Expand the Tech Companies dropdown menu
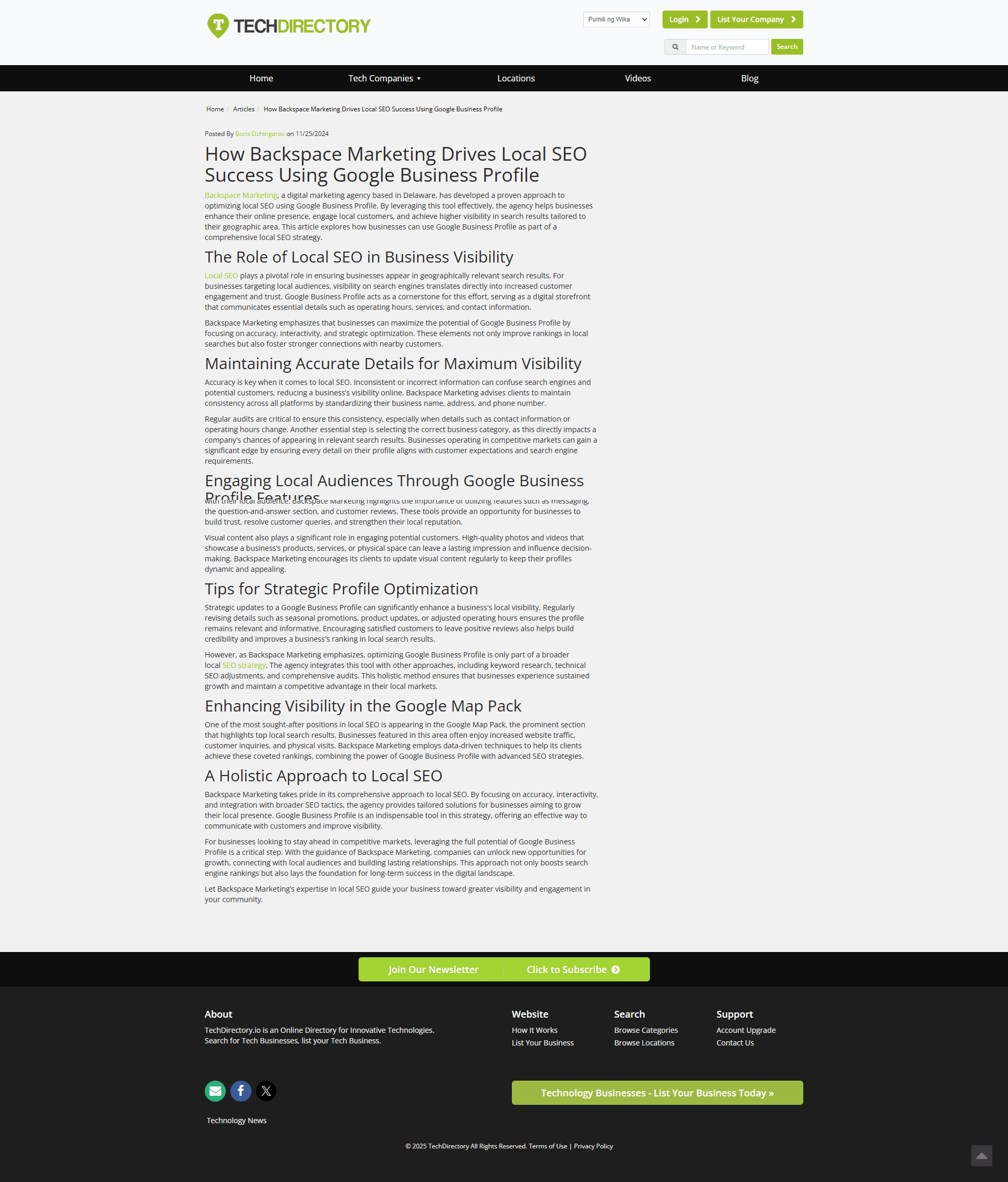Image resolution: width=1008 pixels, height=1182 pixels. tap(384, 78)
